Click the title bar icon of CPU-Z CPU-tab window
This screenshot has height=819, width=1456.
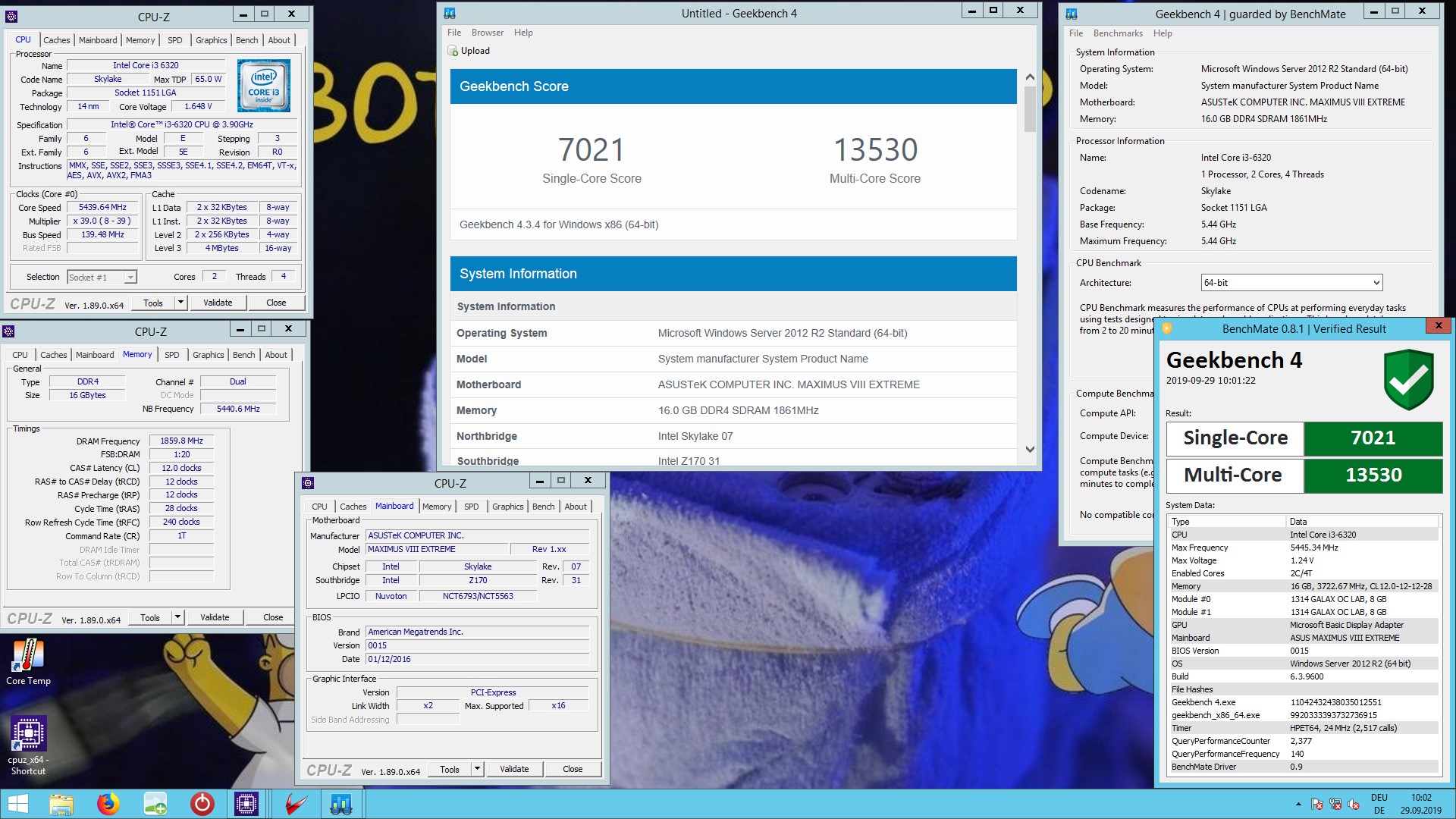(x=11, y=15)
